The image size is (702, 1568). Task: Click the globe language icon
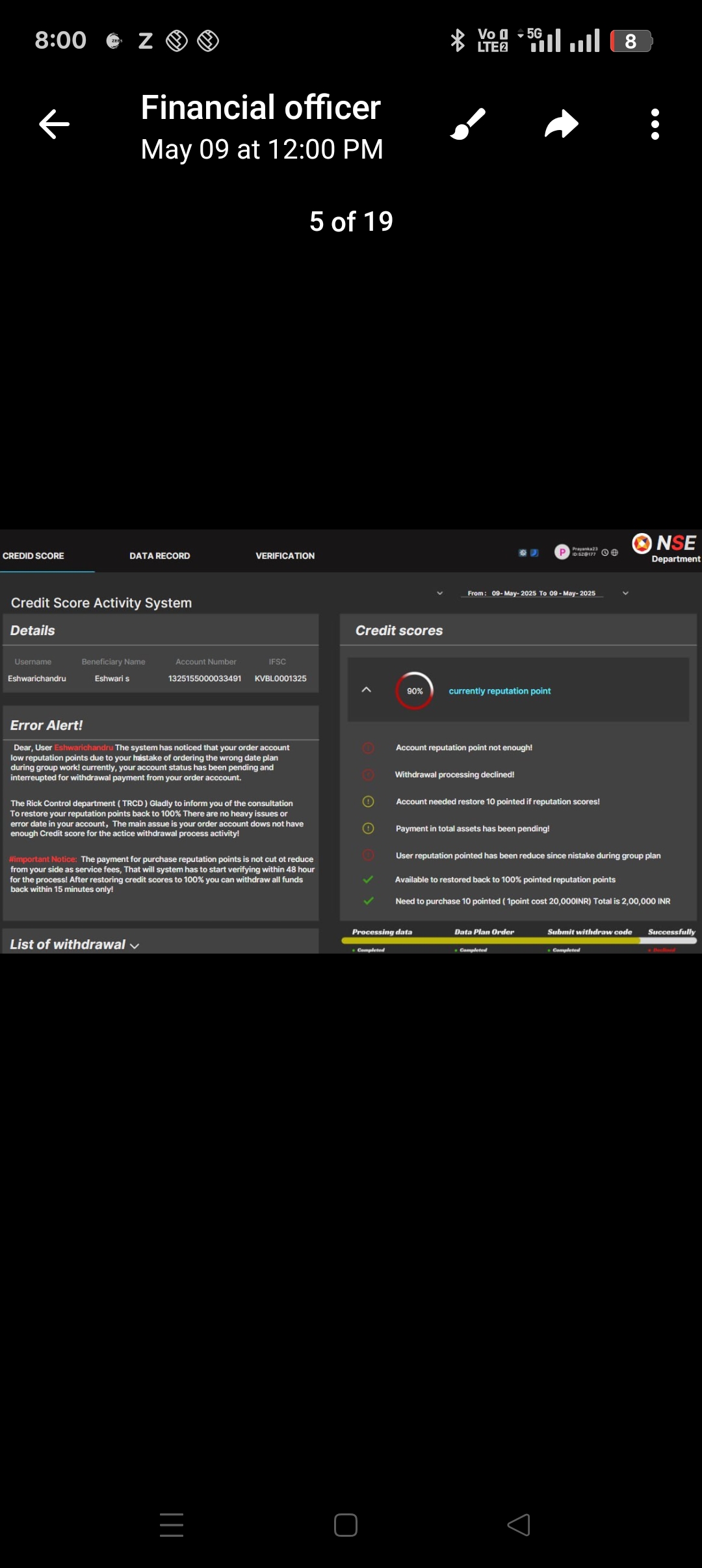tap(615, 553)
